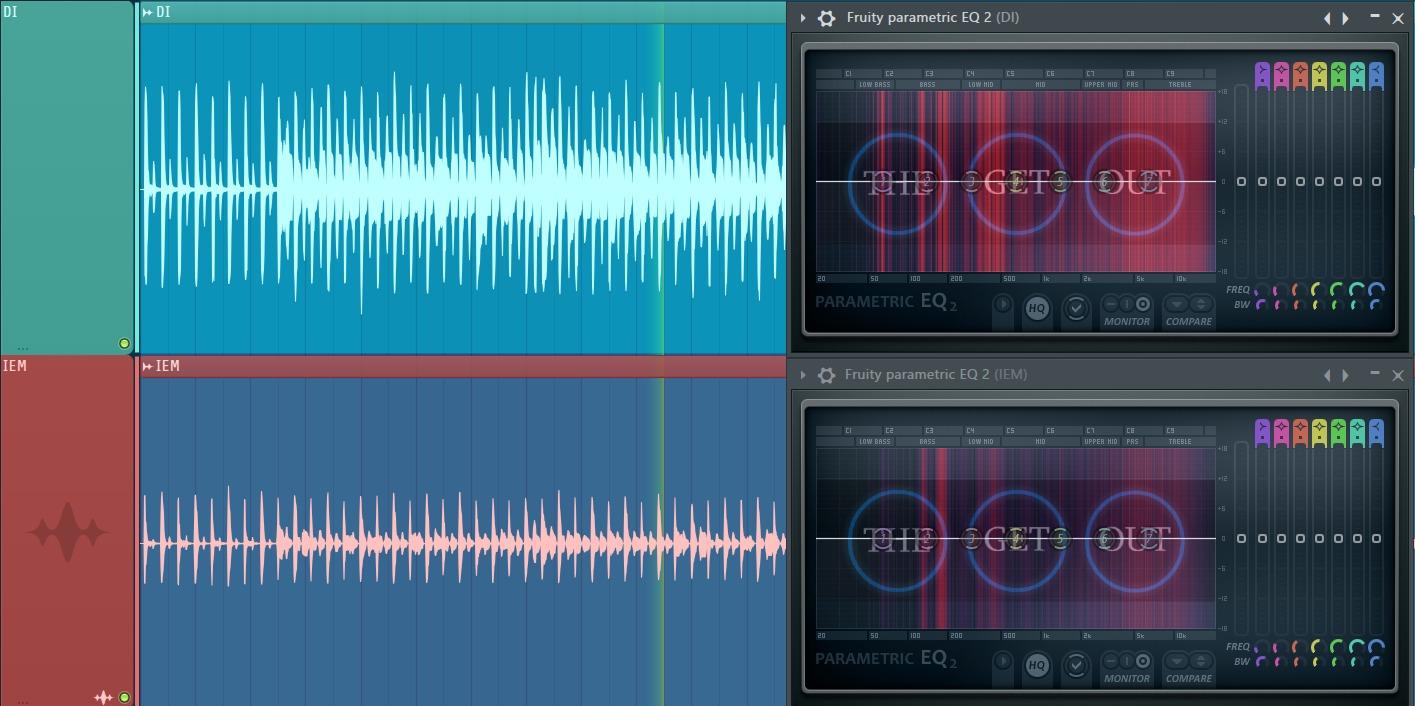Click IEM track audio waveform icon
This screenshot has width=1415, height=706.
[x=103, y=697]
